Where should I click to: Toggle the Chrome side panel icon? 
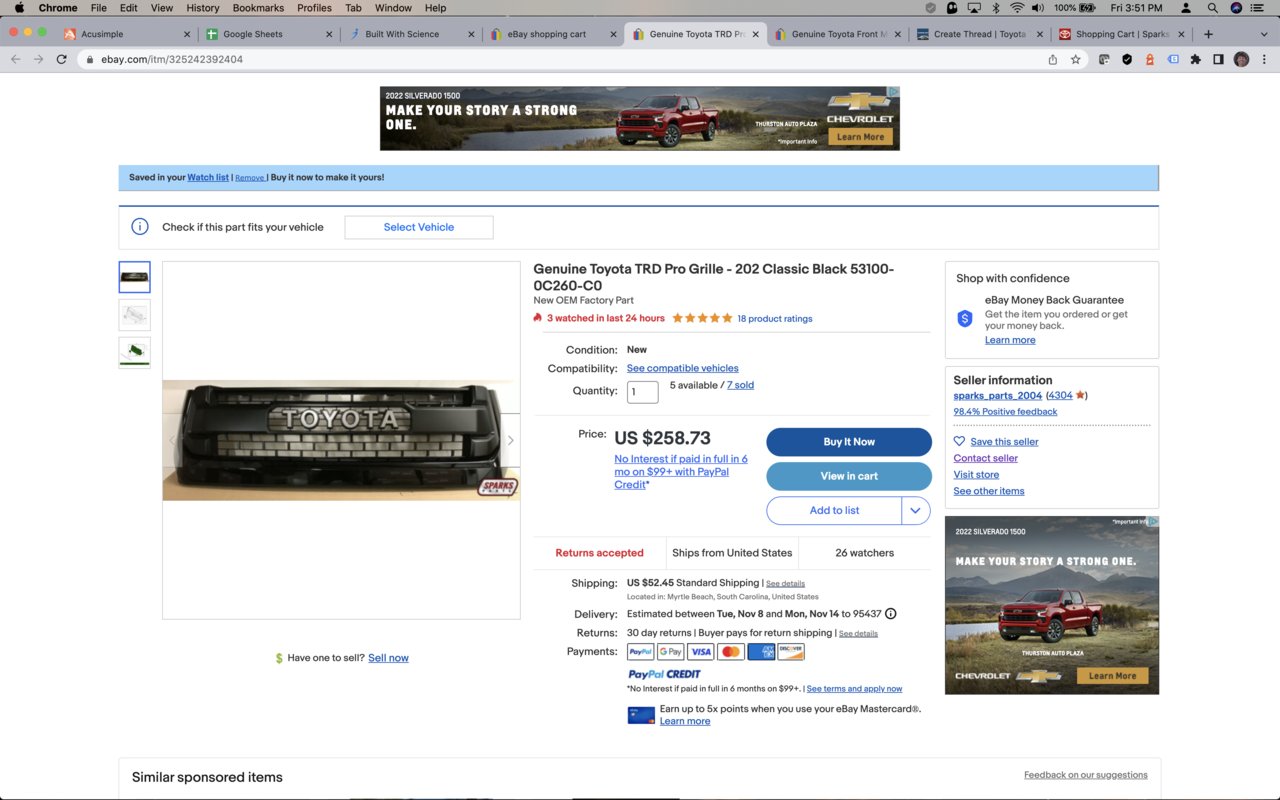pyautogui.click(x=1218, y=59)
